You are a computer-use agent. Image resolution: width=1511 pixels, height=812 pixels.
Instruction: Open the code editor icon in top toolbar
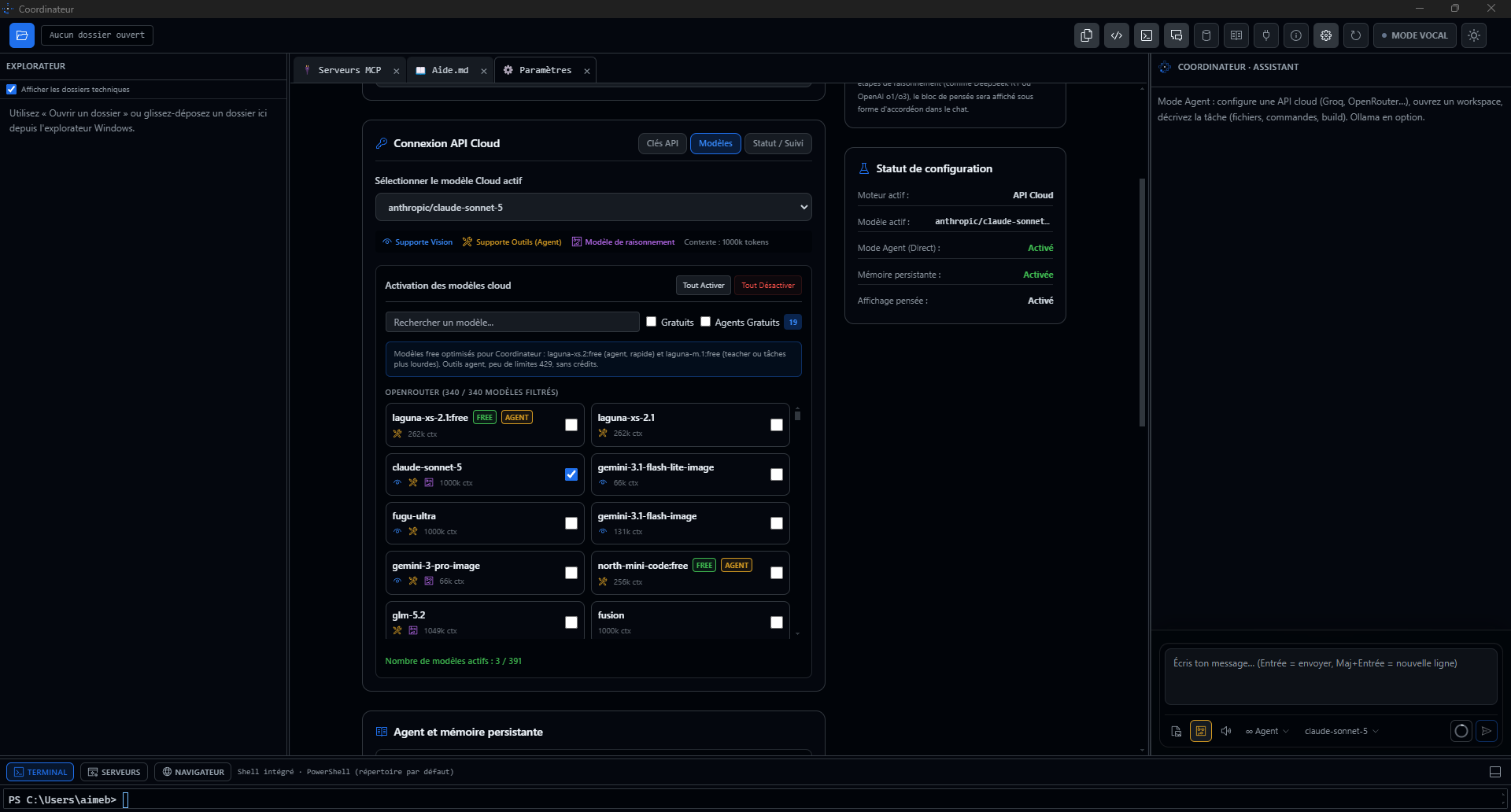(x=1117, y=35)
